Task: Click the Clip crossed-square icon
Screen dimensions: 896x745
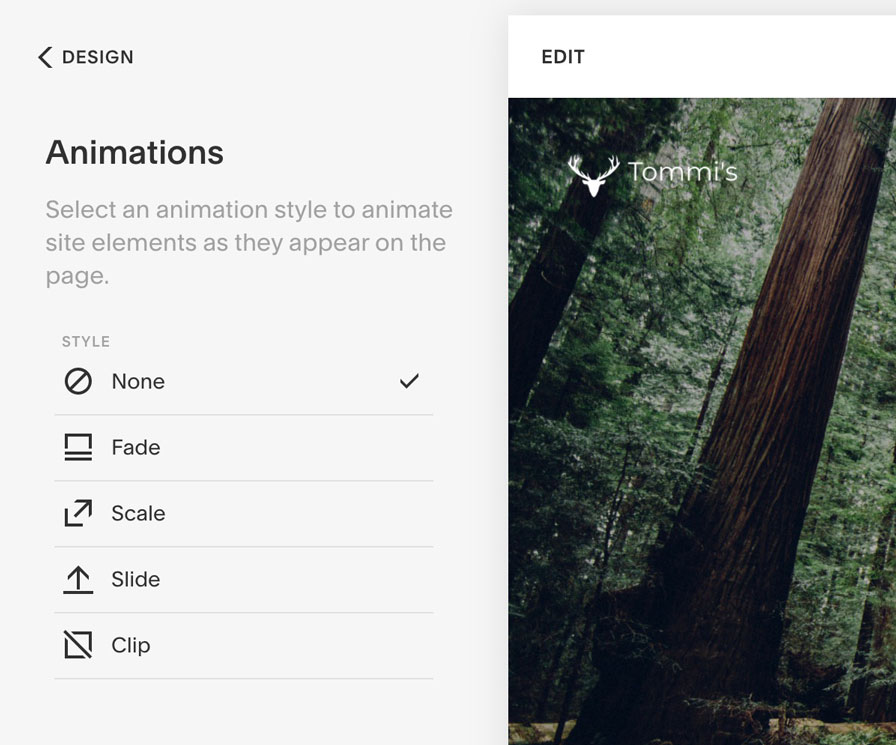Action: (78, 645)
